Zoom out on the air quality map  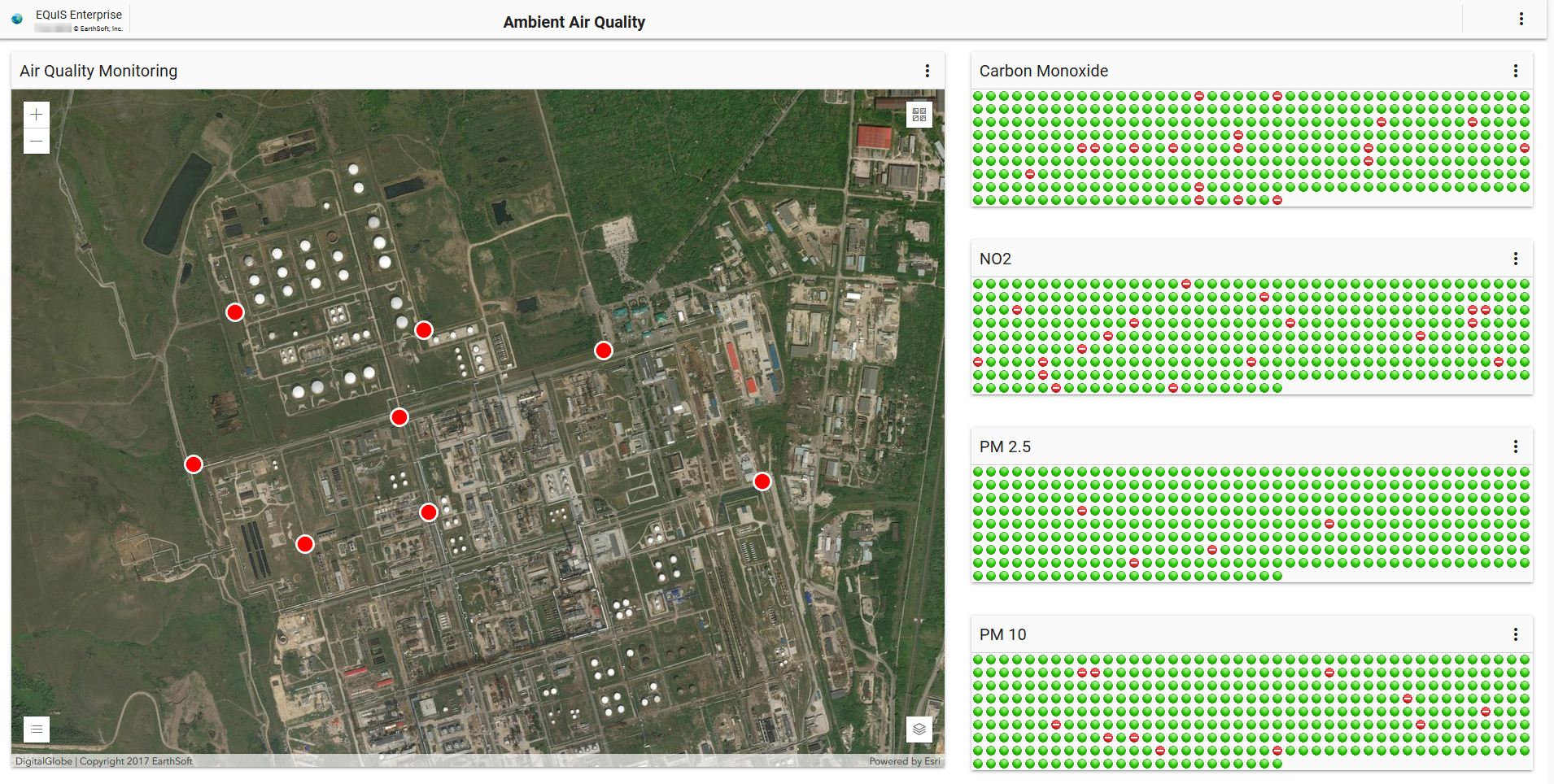pyautogui.click(x=36, y=141)
